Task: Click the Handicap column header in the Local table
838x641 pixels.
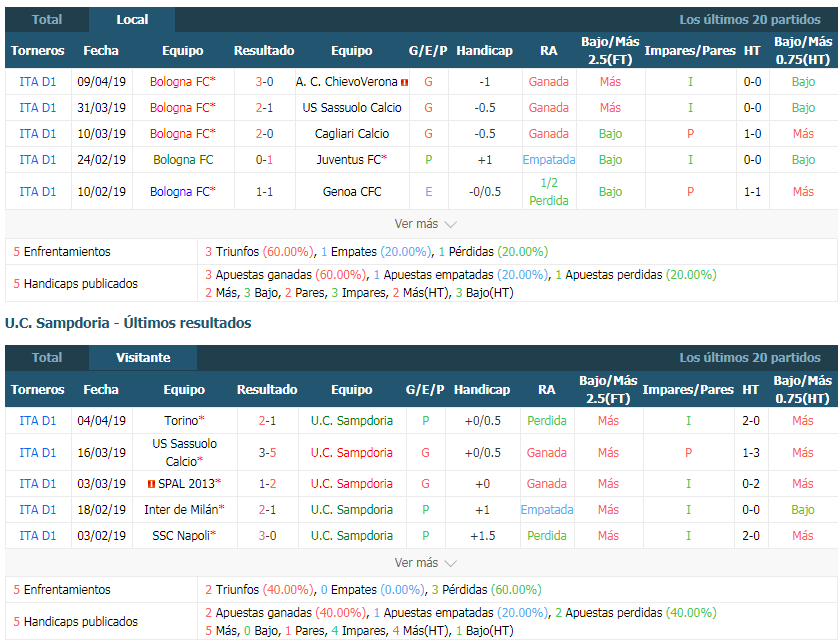Action: click(x=484, y=51)
